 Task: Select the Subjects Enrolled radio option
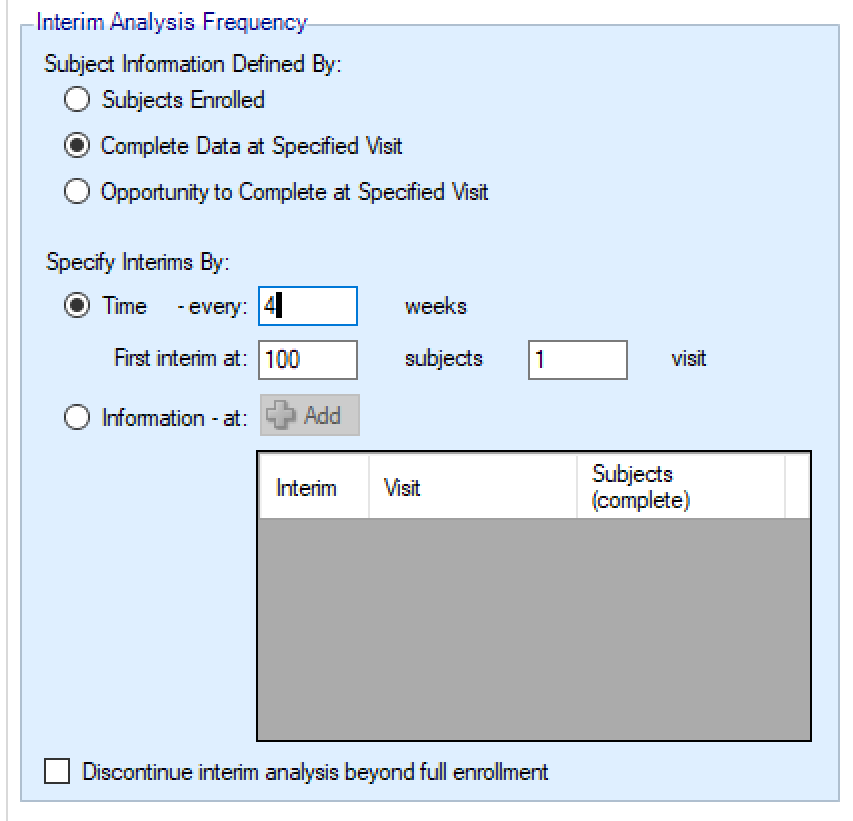(76, 100)
